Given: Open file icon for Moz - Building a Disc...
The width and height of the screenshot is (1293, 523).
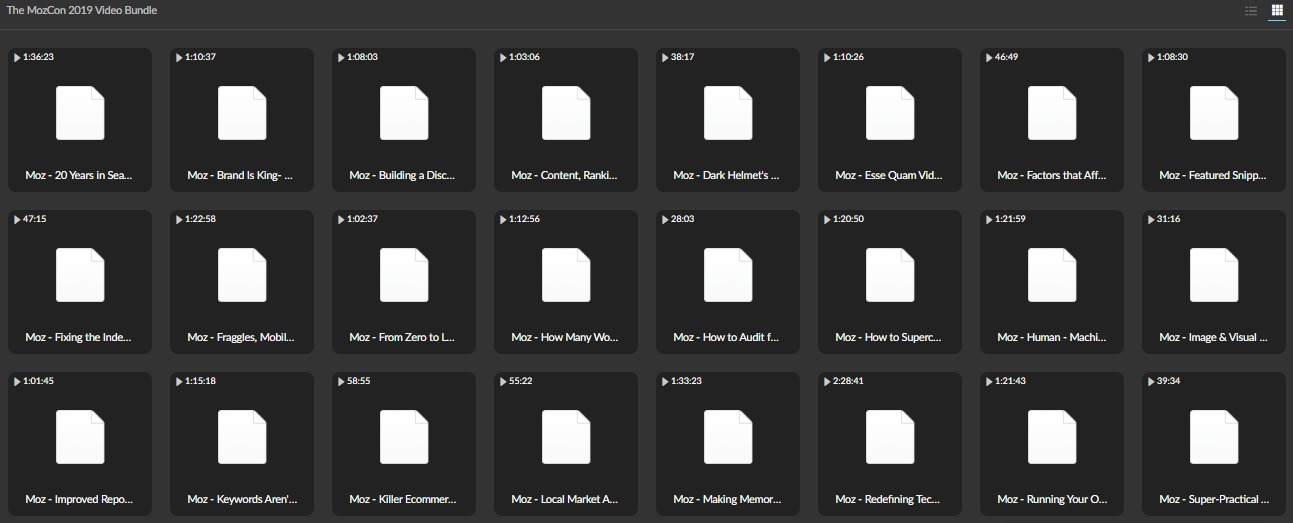Looking at the screenshot, I should 404,113.
